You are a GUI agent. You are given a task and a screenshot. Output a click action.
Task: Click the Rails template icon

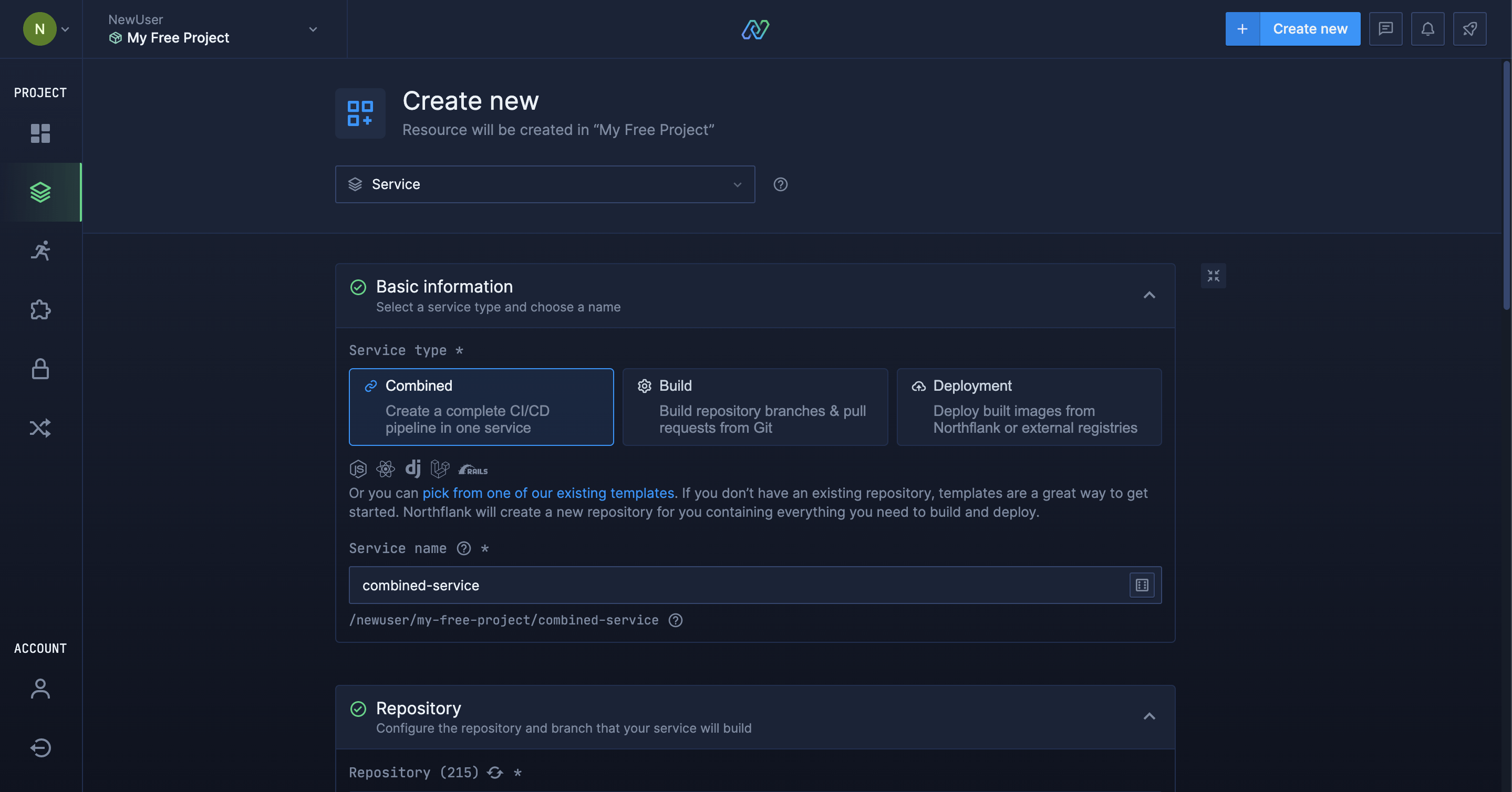[x=473, y=470]
